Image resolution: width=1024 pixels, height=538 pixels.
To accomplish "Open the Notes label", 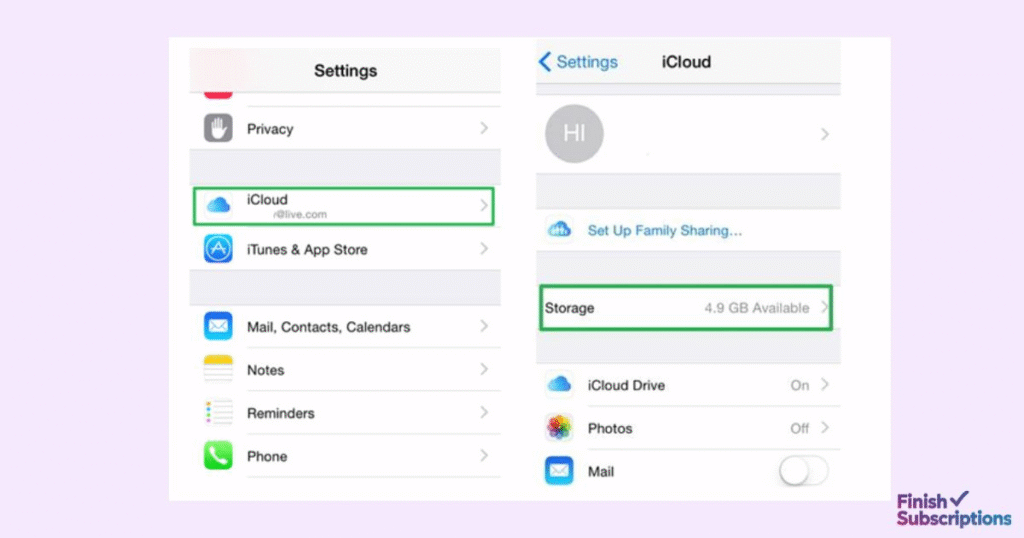I will [x=265, y=370].
